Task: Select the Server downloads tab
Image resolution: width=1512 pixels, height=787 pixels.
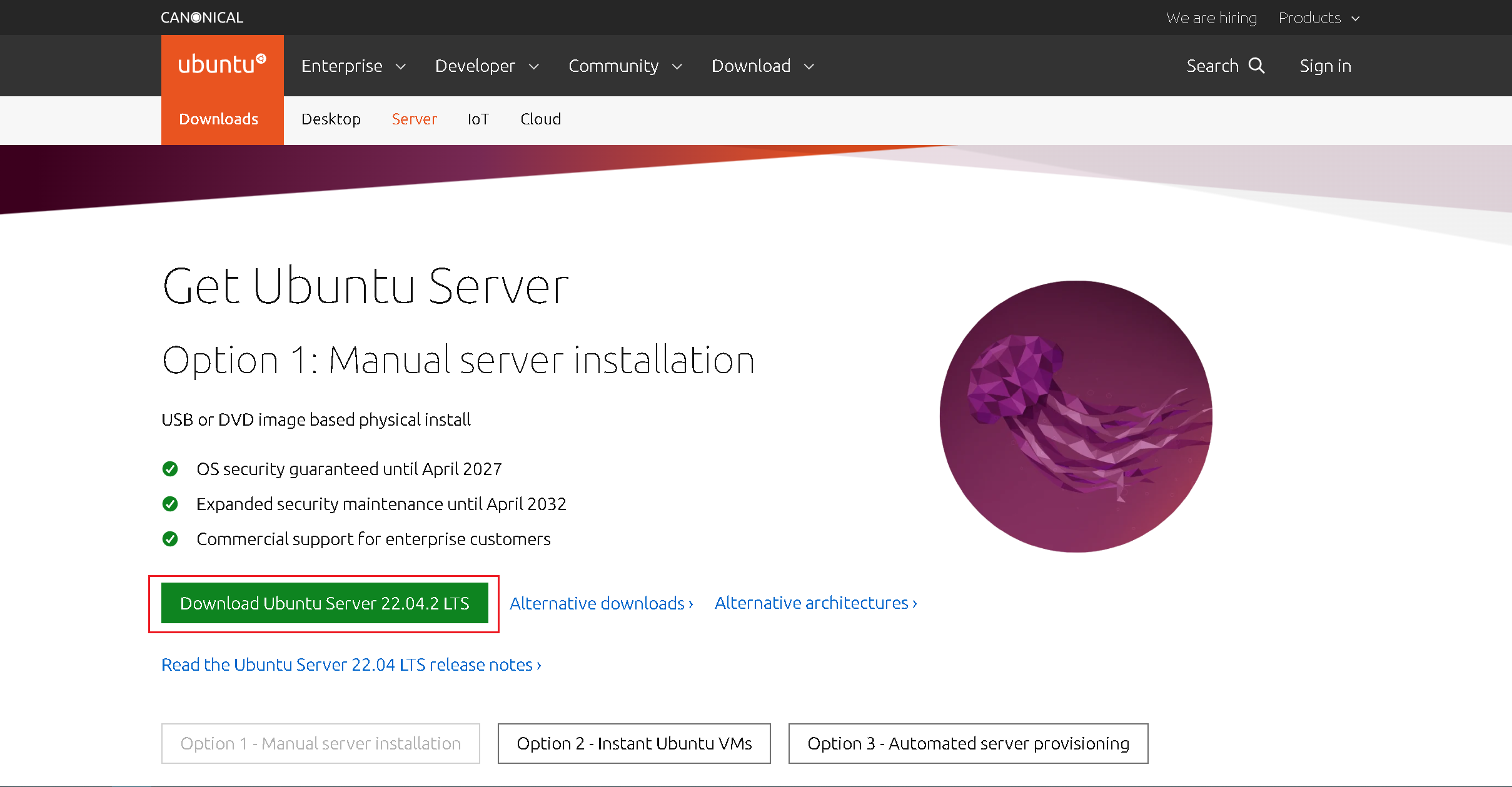Action: point(414,119)
